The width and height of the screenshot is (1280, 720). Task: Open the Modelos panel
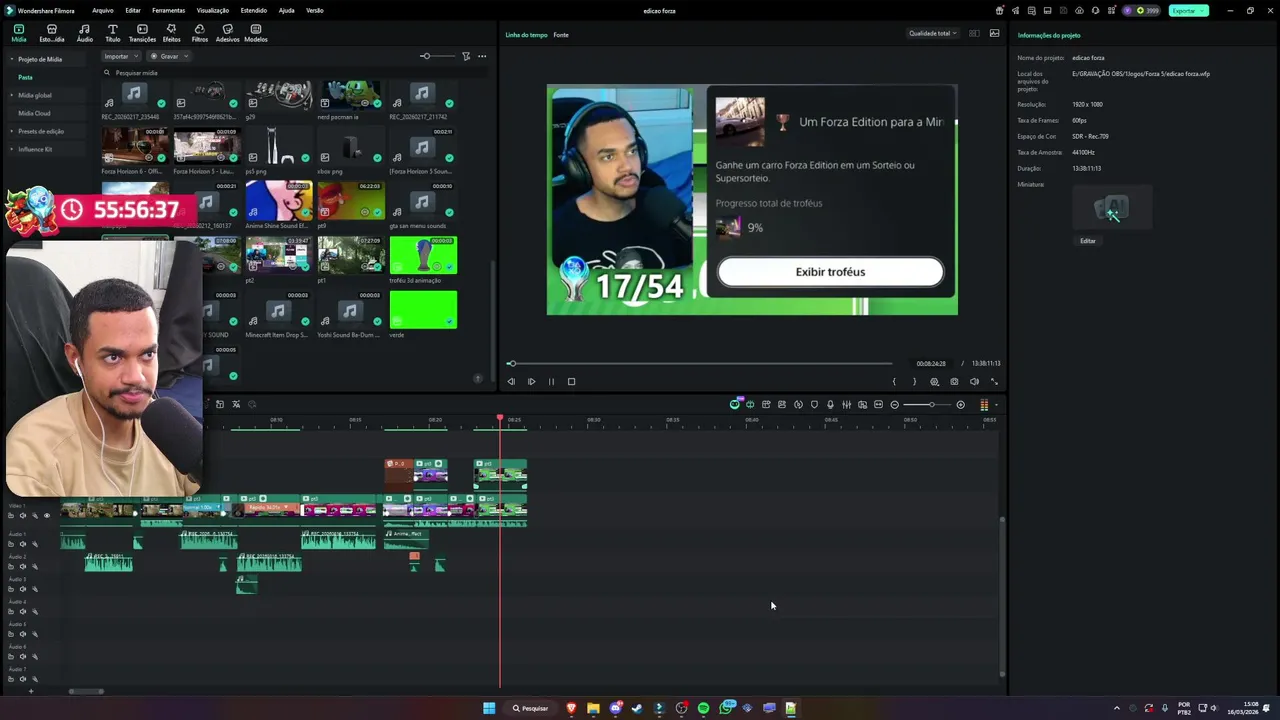click(256, 33)
